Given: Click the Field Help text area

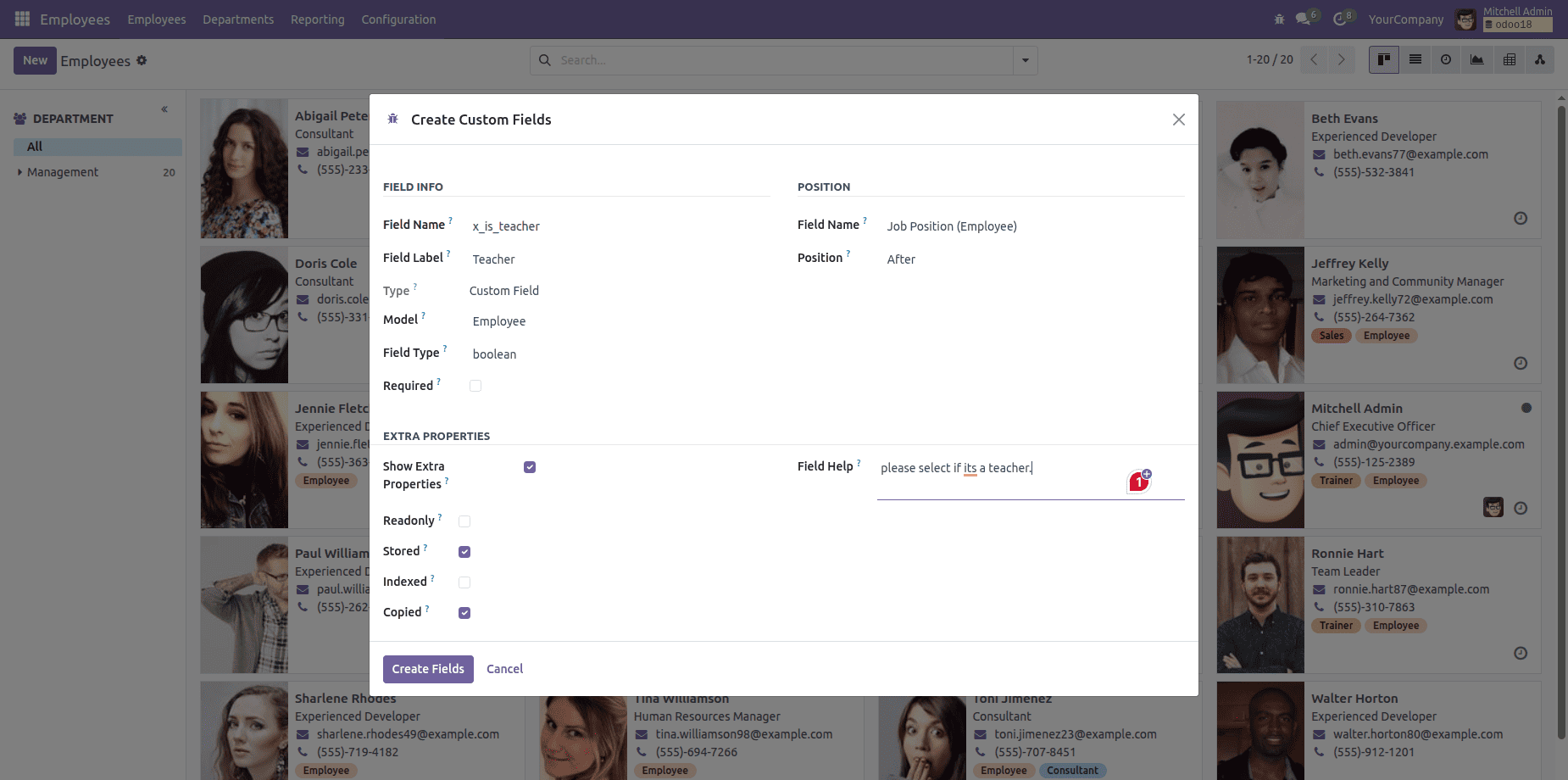Looking at the screenshot, I should 1031,478.
